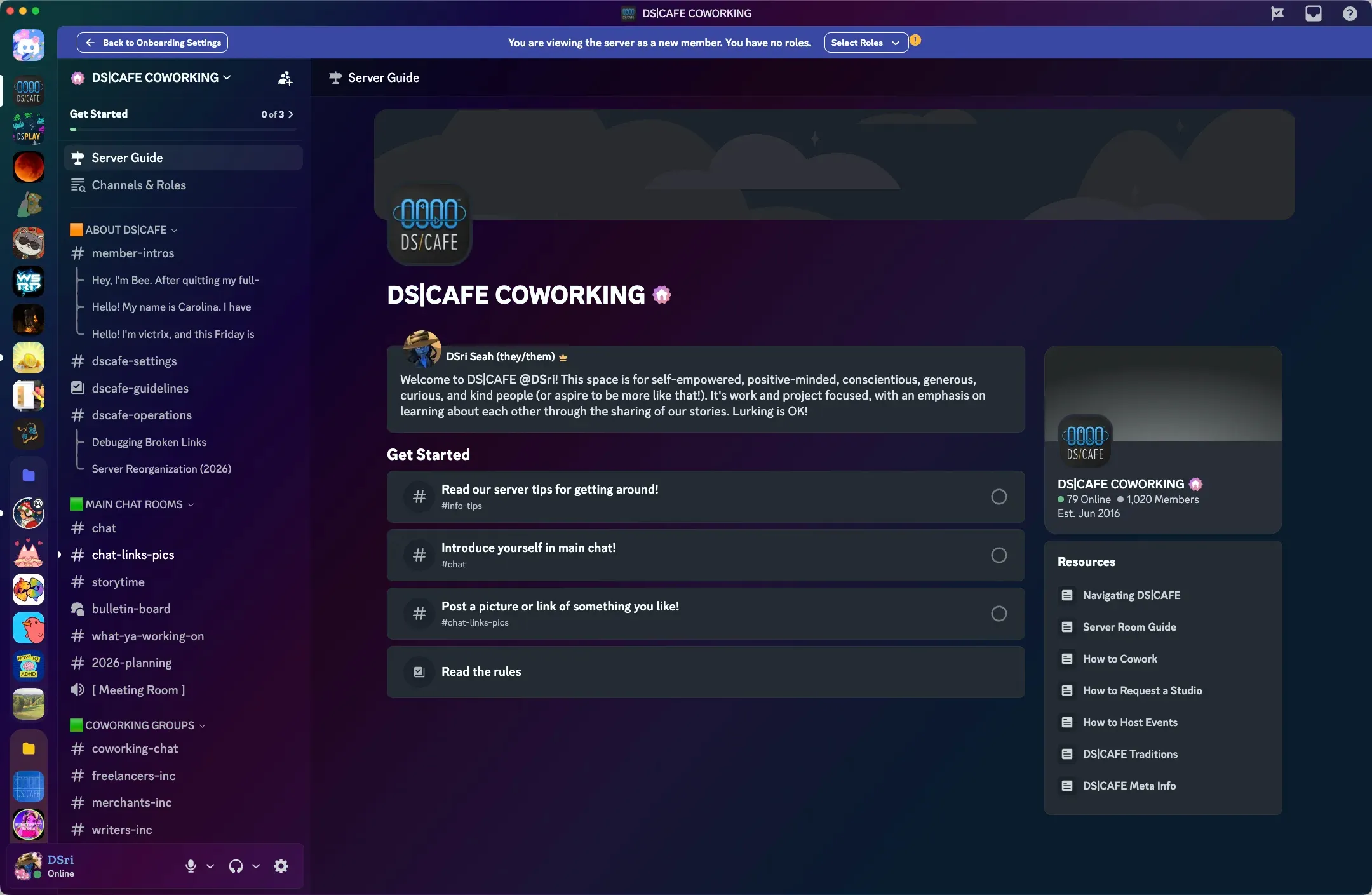The height and width of the screenshot is (895, 1372).
Task: Check off 'Introduce yourself in main chat!'
Action: tap(999, 555)
